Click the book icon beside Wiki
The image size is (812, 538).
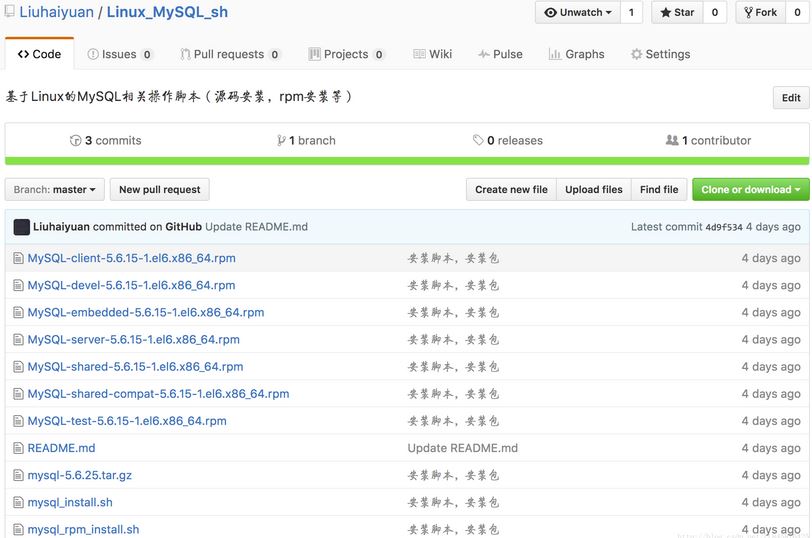coord(419,54)
